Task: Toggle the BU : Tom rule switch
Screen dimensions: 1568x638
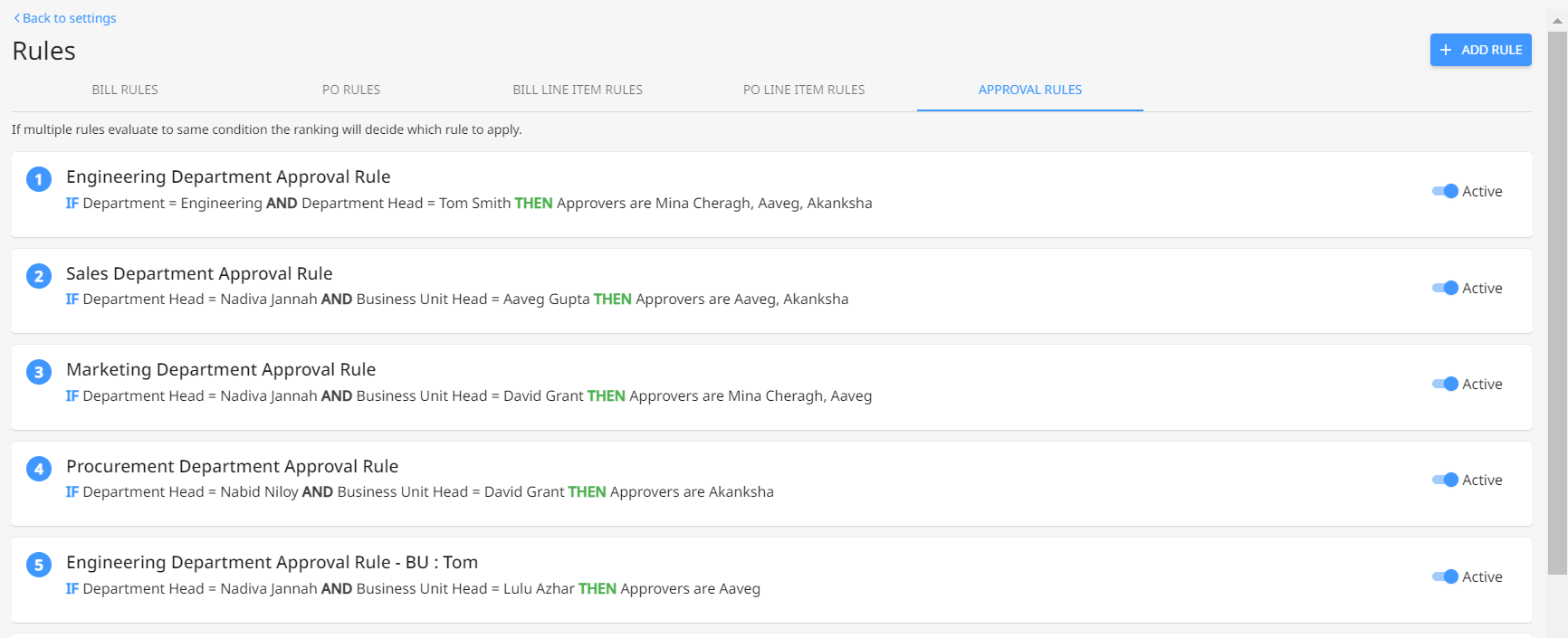Action: (1445, 576)
